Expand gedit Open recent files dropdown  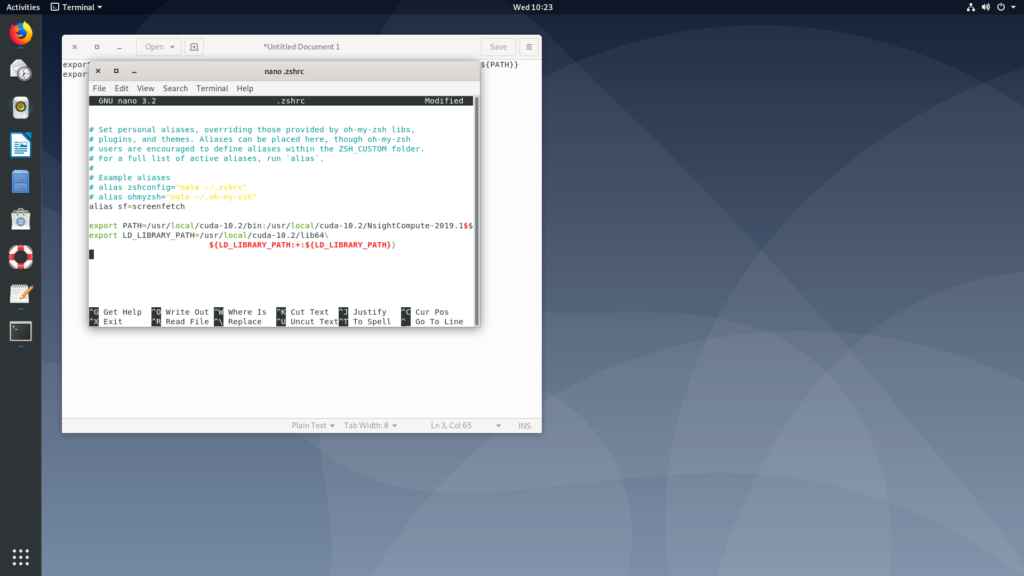[159, 47]
